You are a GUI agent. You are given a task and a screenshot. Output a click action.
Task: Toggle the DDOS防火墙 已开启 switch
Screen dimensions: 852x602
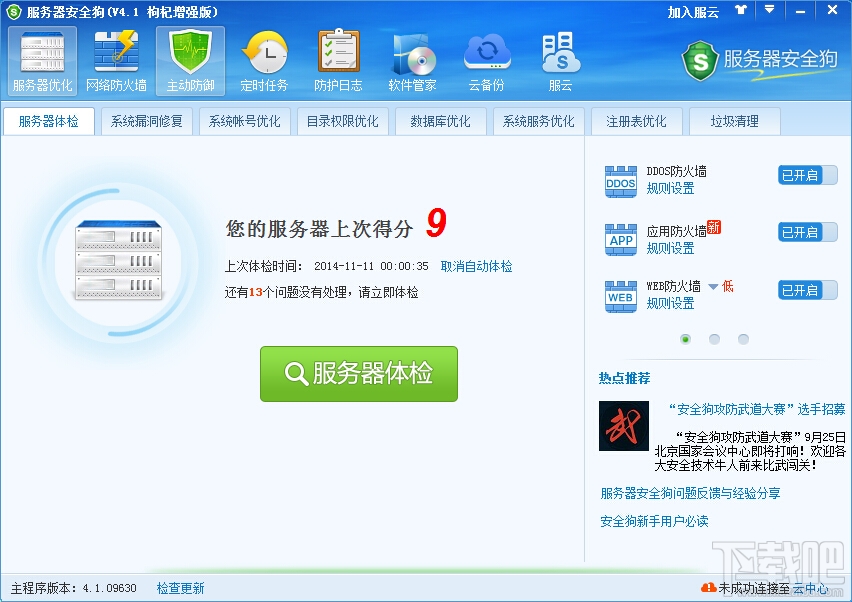click(x=807, y=175)
